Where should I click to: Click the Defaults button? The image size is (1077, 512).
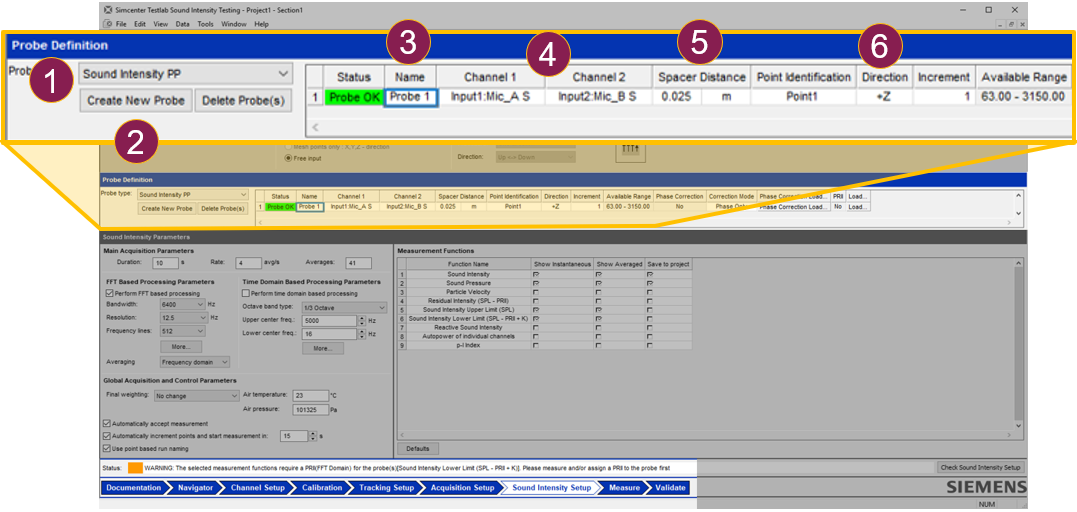(x=418, y=449)
